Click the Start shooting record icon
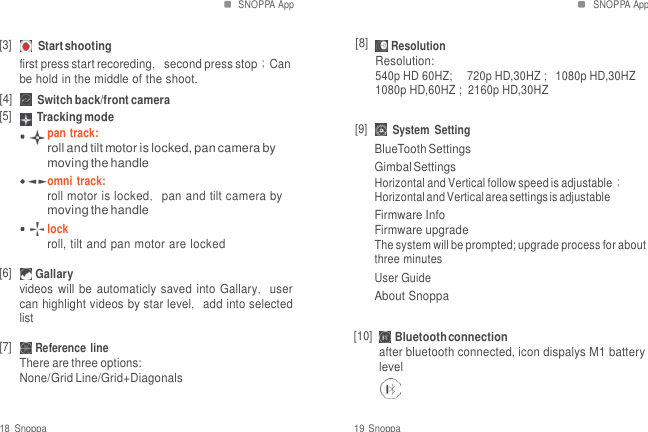 tap(26, 46)
